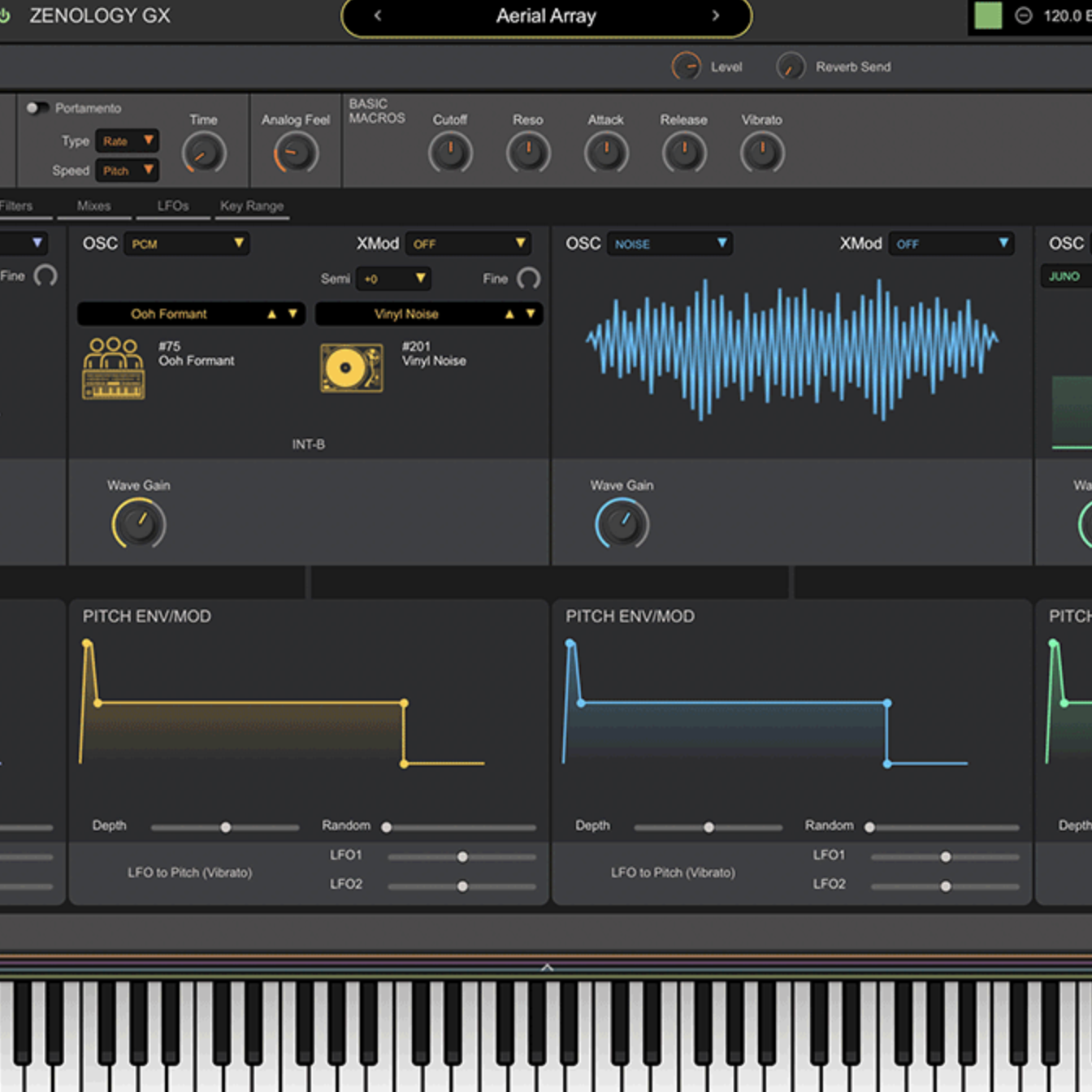Image resolution: width=1092 pixels, height=1092 pixels.
Task: Click the blue noise waveform display
Action: click(792, 349)
